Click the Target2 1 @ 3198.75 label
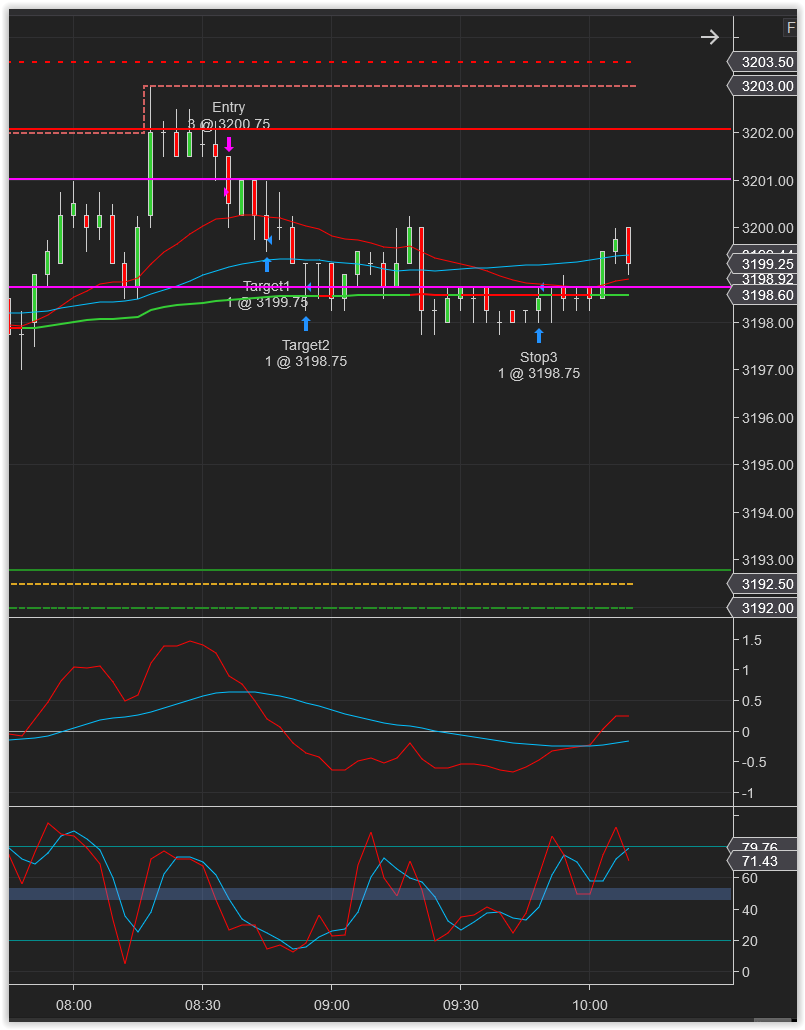Image resolution: width=805 pixels, height=1030 pixels. (x=306, y=353)
